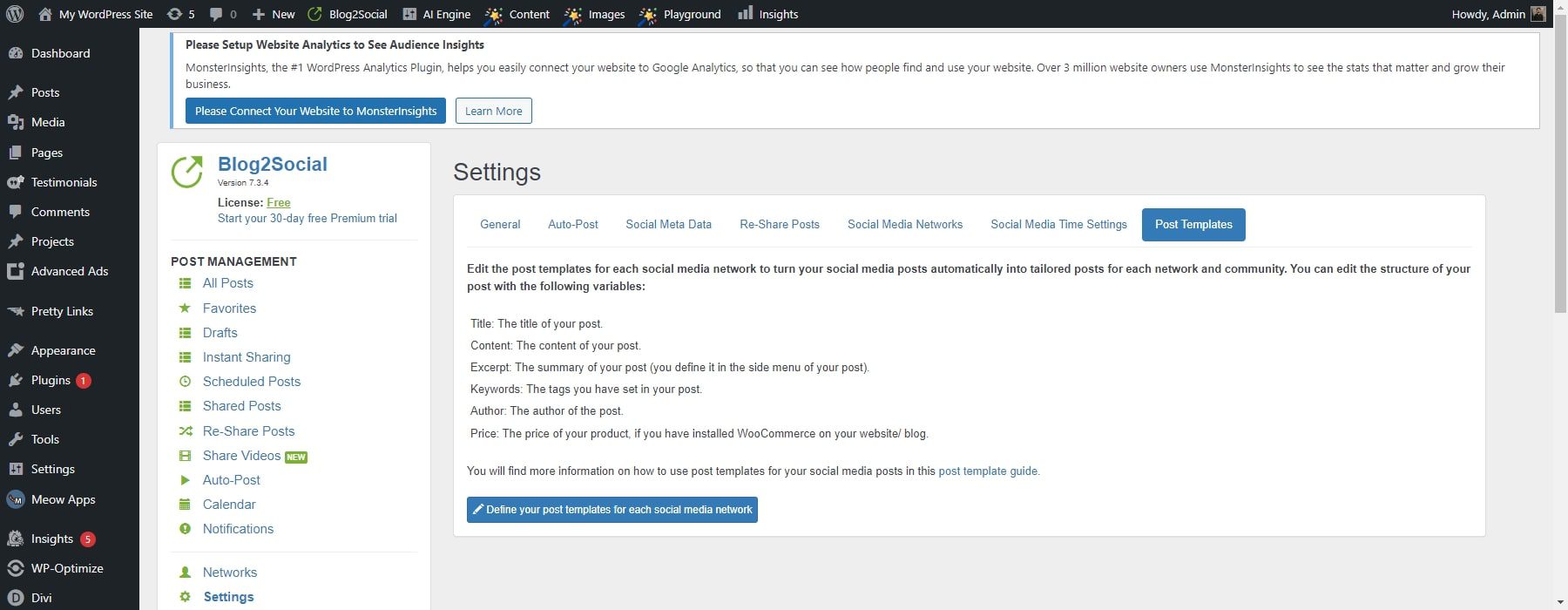Open Scheduled Posts in Post Management
Screen dimensions: 1568x610
click(x=252, y=382)
